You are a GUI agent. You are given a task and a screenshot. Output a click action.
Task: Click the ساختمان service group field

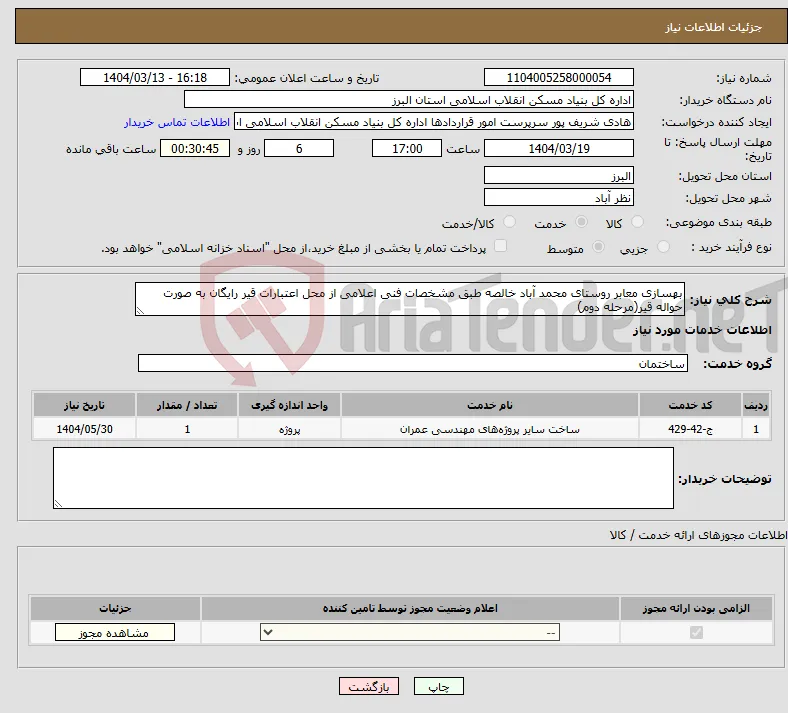tap(413, 363)
